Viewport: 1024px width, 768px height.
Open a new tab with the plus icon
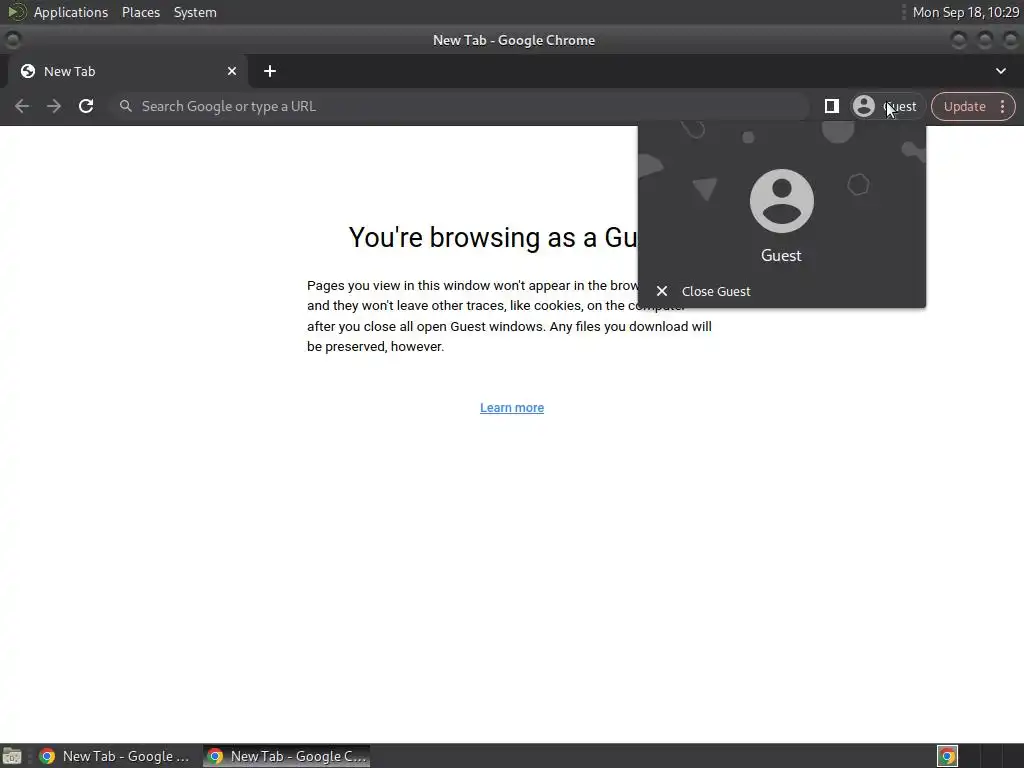tap(270, 71)
